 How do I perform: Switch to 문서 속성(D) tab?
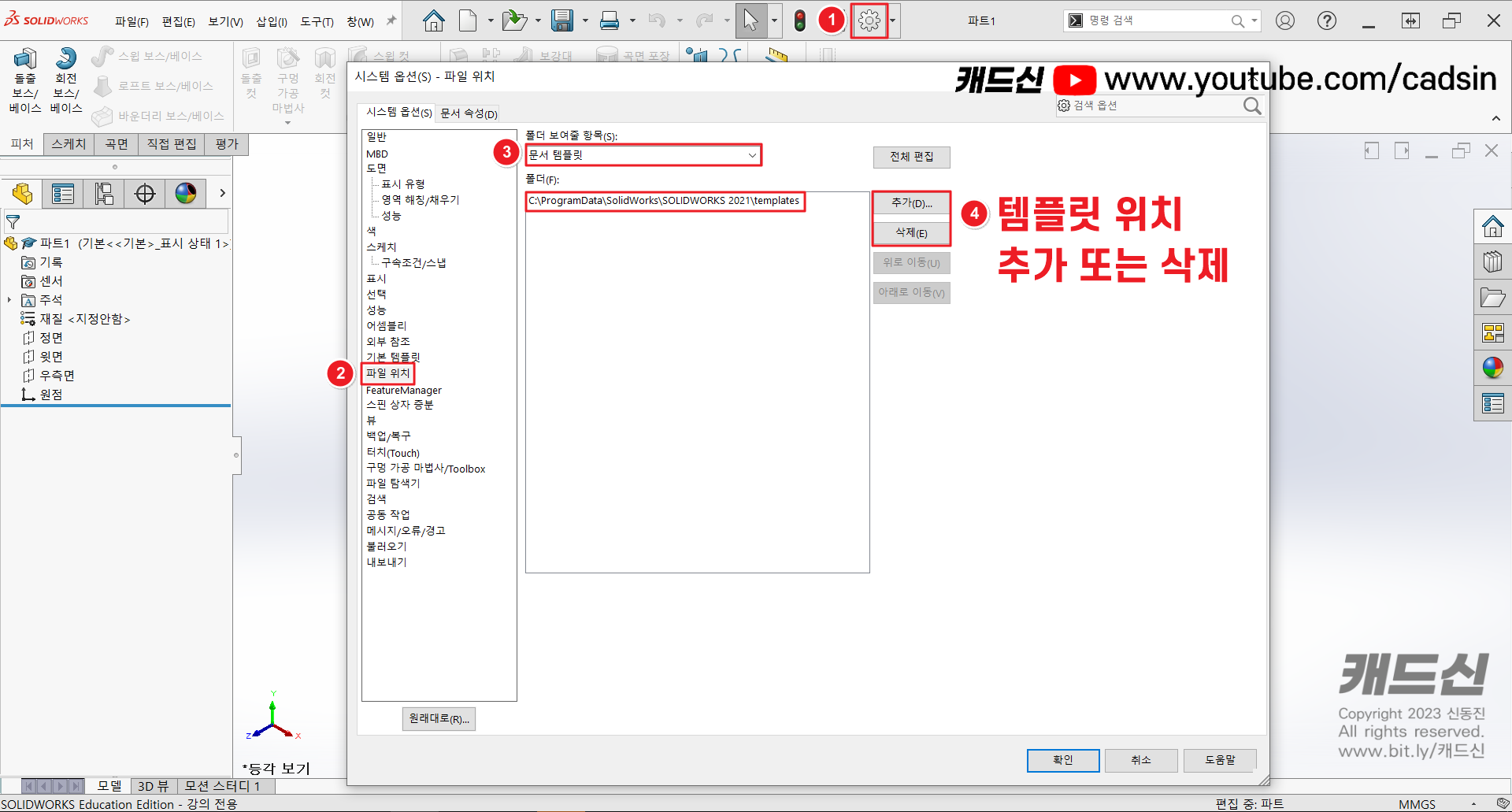[x=469, y=113]
